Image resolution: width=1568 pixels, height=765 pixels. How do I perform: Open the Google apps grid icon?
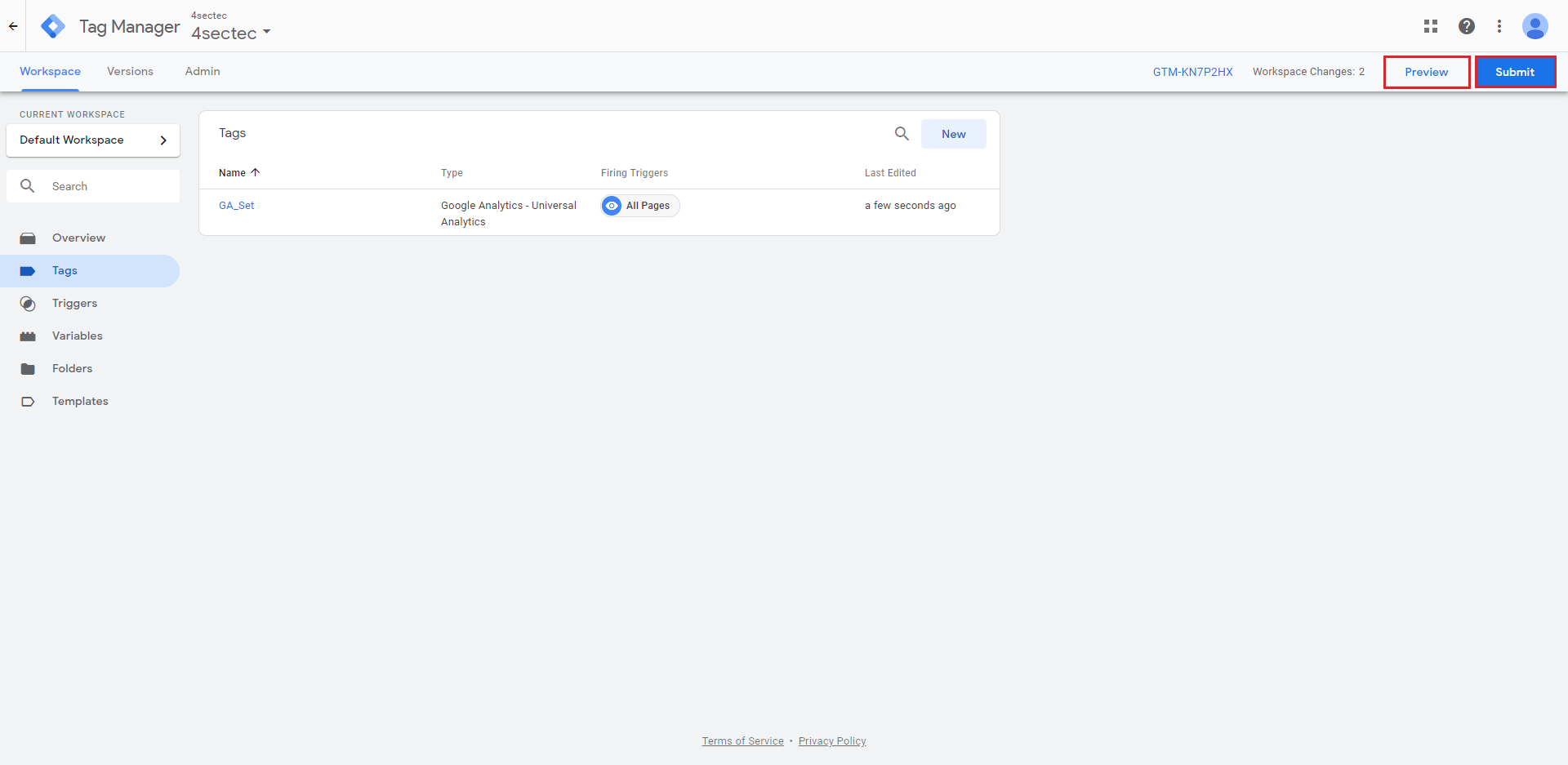point(1431,26)
